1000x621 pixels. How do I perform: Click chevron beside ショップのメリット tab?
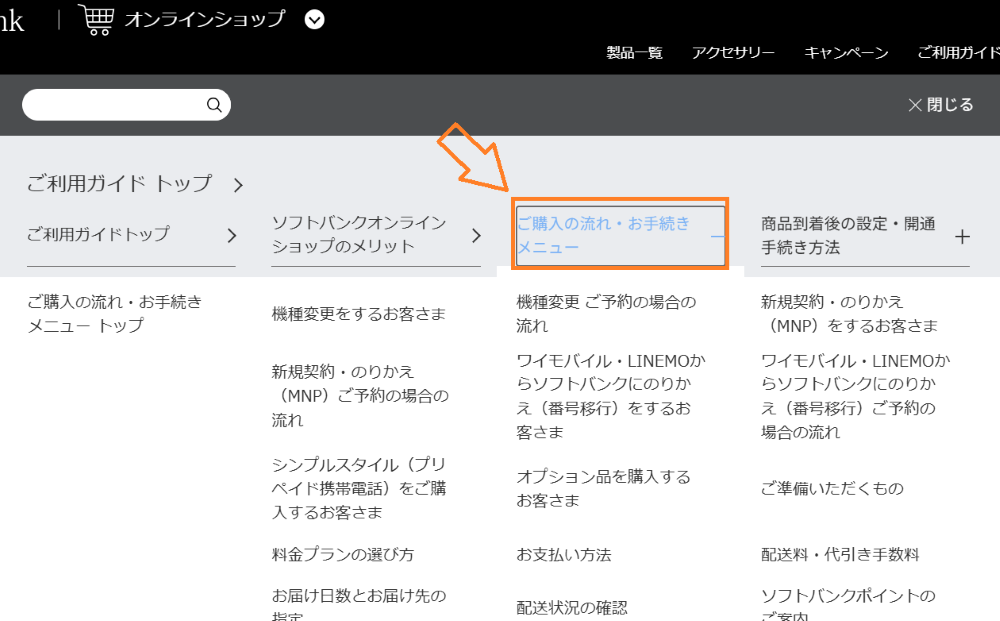click(x=476, y=236)
